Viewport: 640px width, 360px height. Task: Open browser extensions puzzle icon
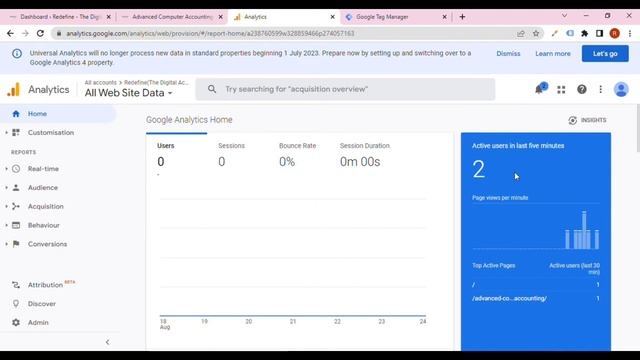point(584,33)
